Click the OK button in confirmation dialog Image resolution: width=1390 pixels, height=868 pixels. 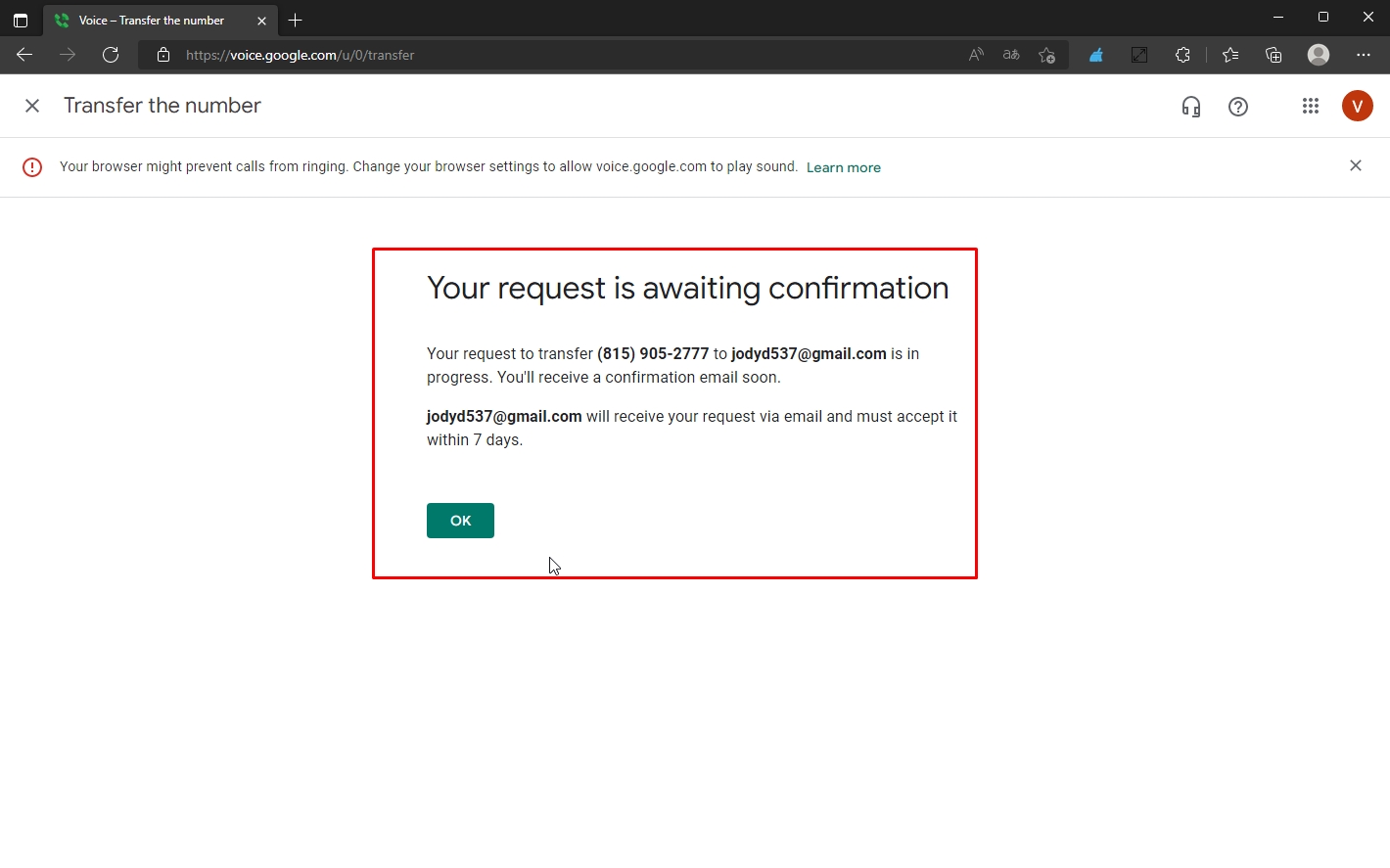click(x=460, y=521)
